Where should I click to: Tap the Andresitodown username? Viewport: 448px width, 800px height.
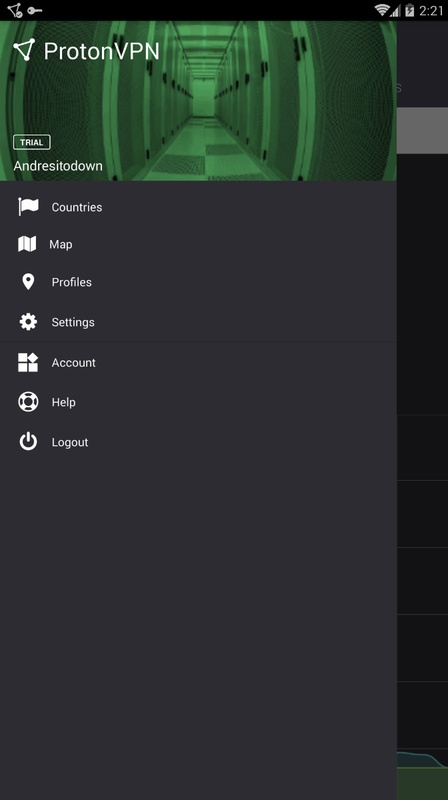click(58, 166)
